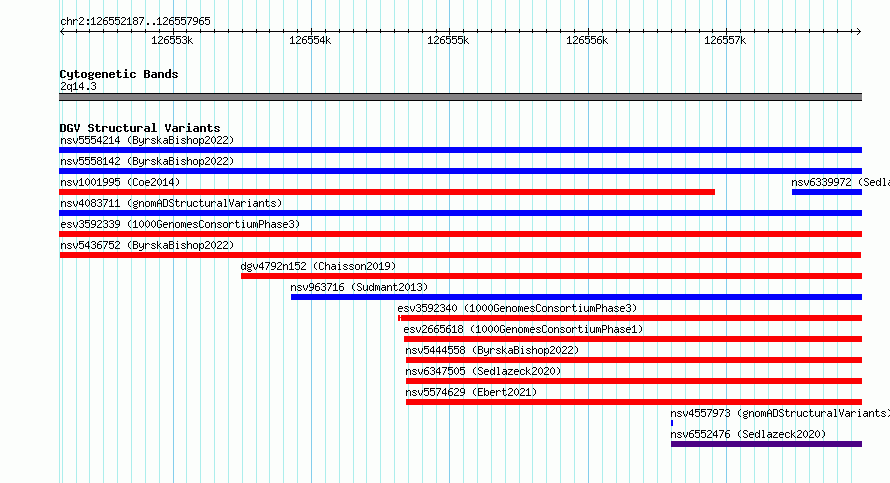Click the chr2:126552187..126557965 region label
Viewport: 890px width, 483px height.
click(x=135, y=21)
